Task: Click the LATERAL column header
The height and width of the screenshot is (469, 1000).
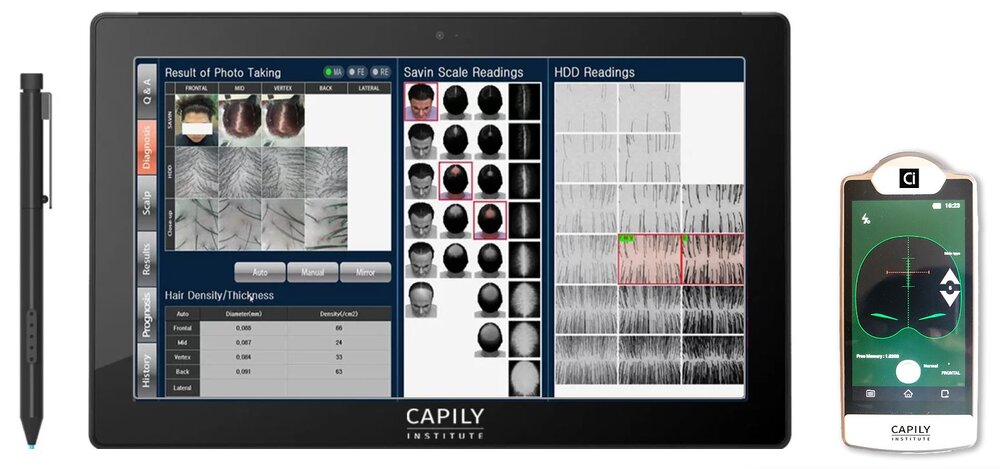Action: point(369,88)
